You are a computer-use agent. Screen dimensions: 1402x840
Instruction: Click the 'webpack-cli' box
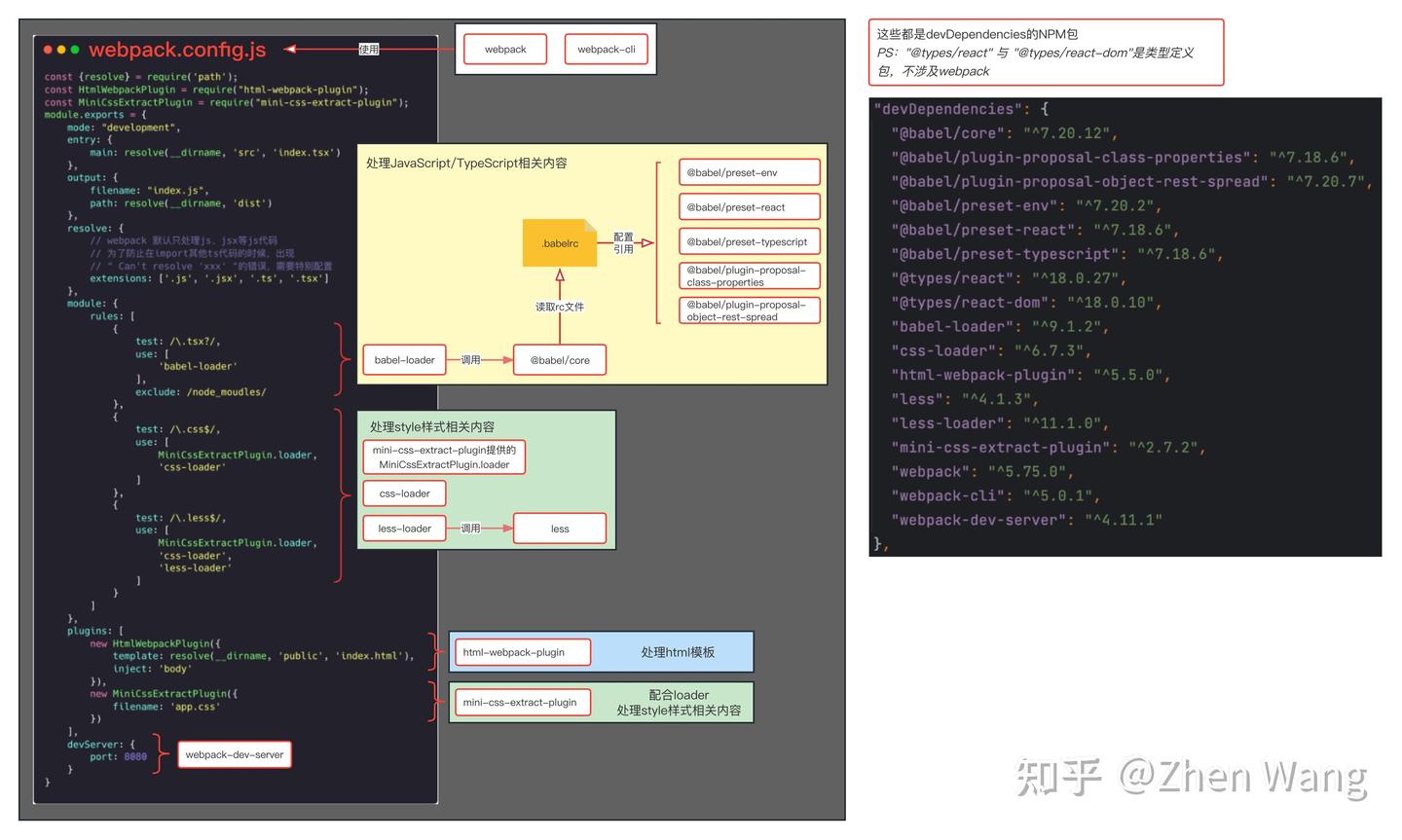coord(606,50)
